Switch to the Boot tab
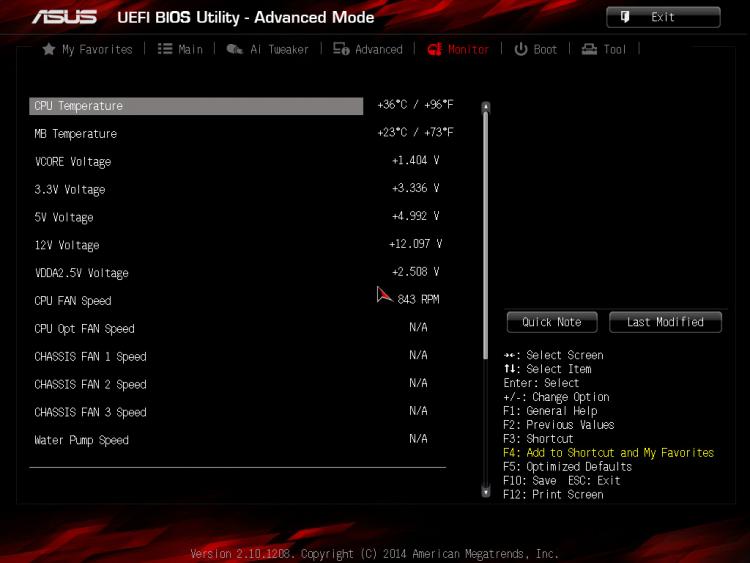750x563 pixels. coord(545,49)
